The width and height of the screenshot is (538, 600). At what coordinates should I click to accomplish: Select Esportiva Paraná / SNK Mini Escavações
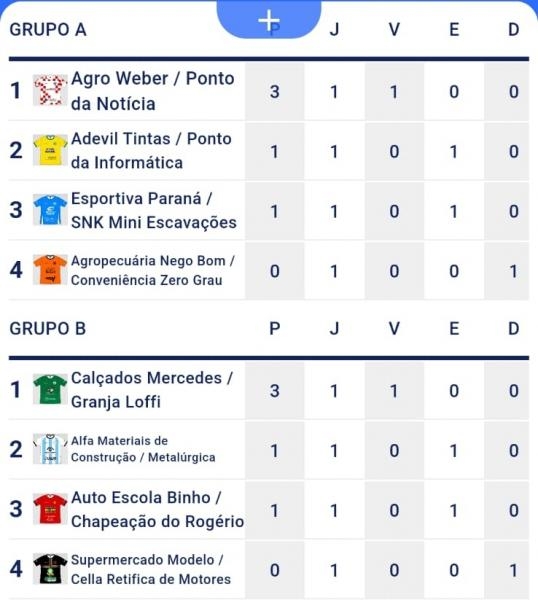[x=154, y=210]
